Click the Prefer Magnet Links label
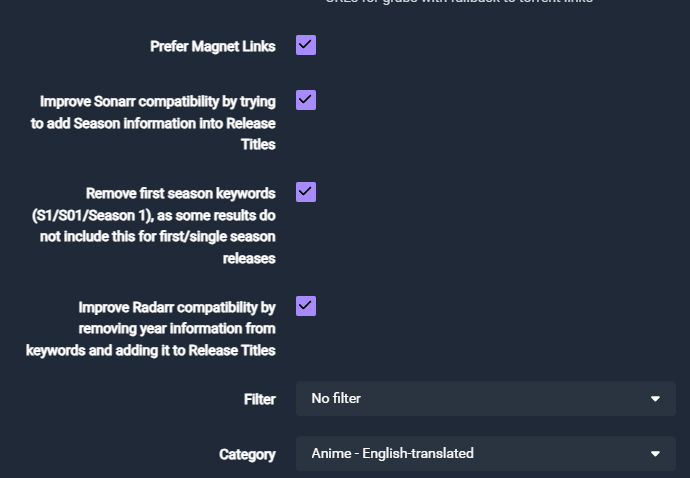This screenshot has height=478, width=690. [212, 46]
